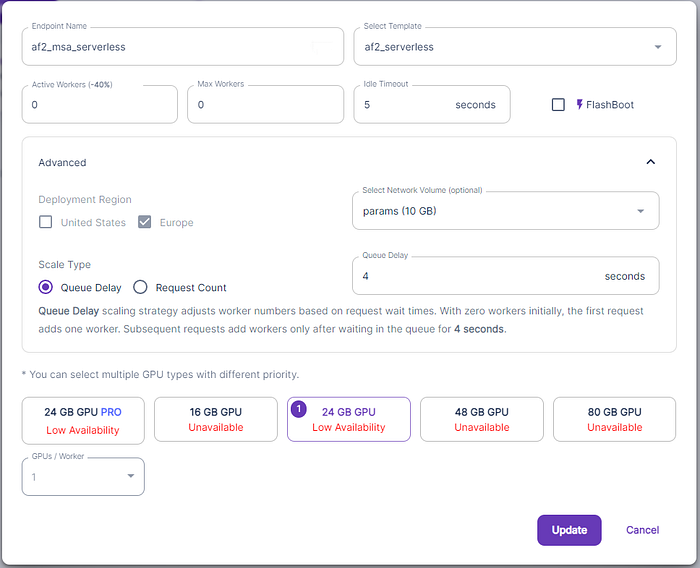Click the Max Workers input field
700x568 pixels.
(x=264, y=105)
